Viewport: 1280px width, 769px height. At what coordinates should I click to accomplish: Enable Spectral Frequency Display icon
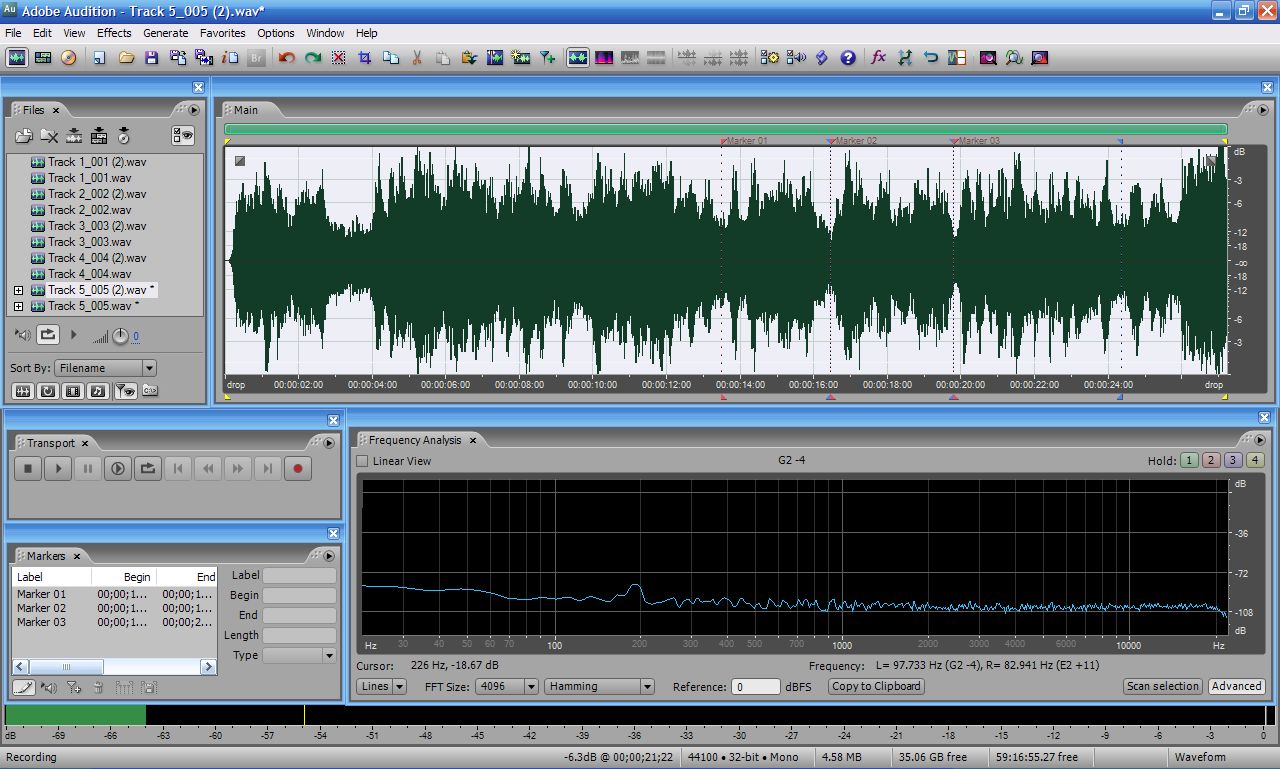[x=604, y=58]
